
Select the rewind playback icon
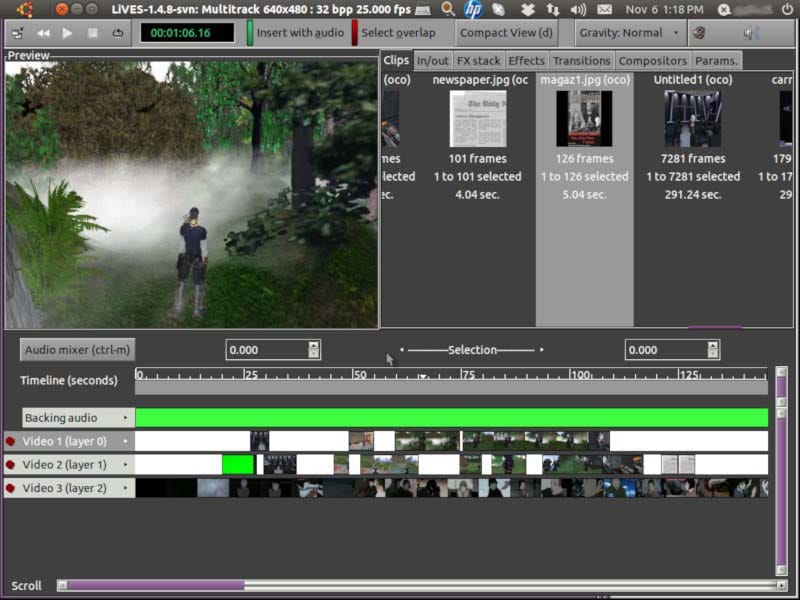[43, 32]
